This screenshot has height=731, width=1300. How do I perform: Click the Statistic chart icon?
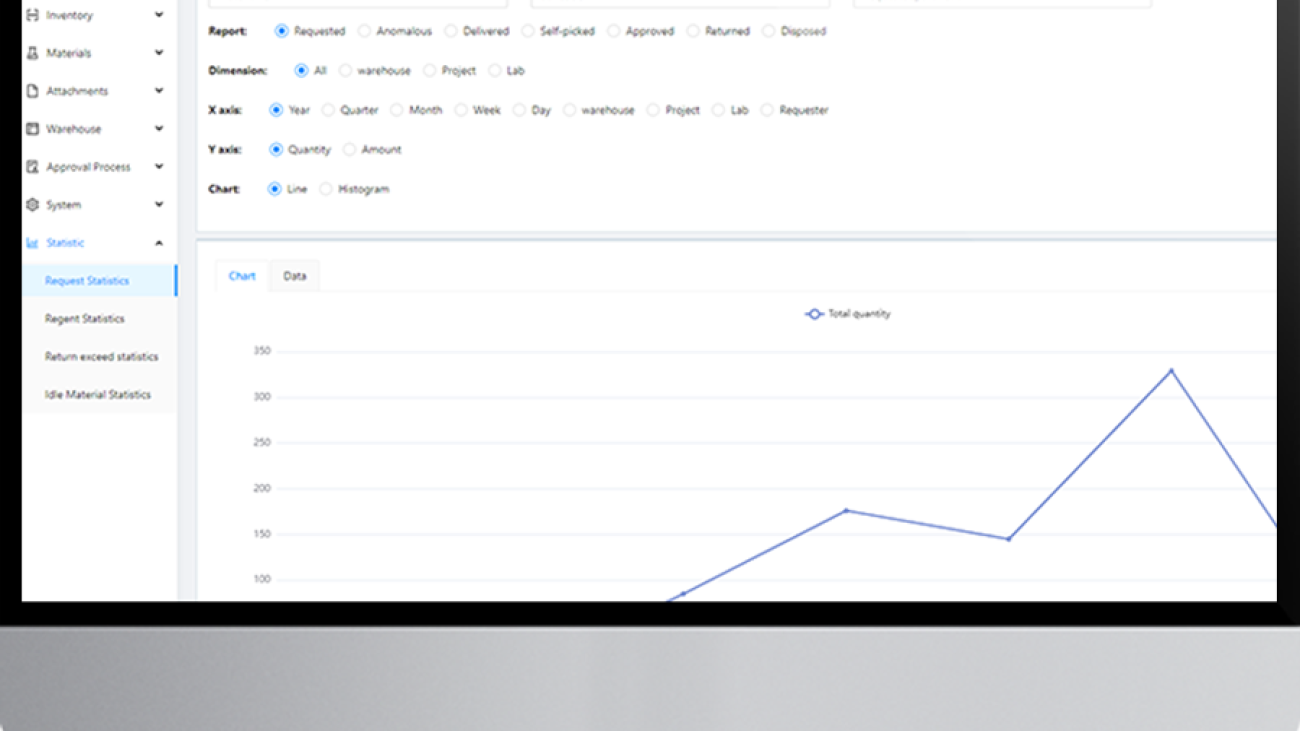32,243
